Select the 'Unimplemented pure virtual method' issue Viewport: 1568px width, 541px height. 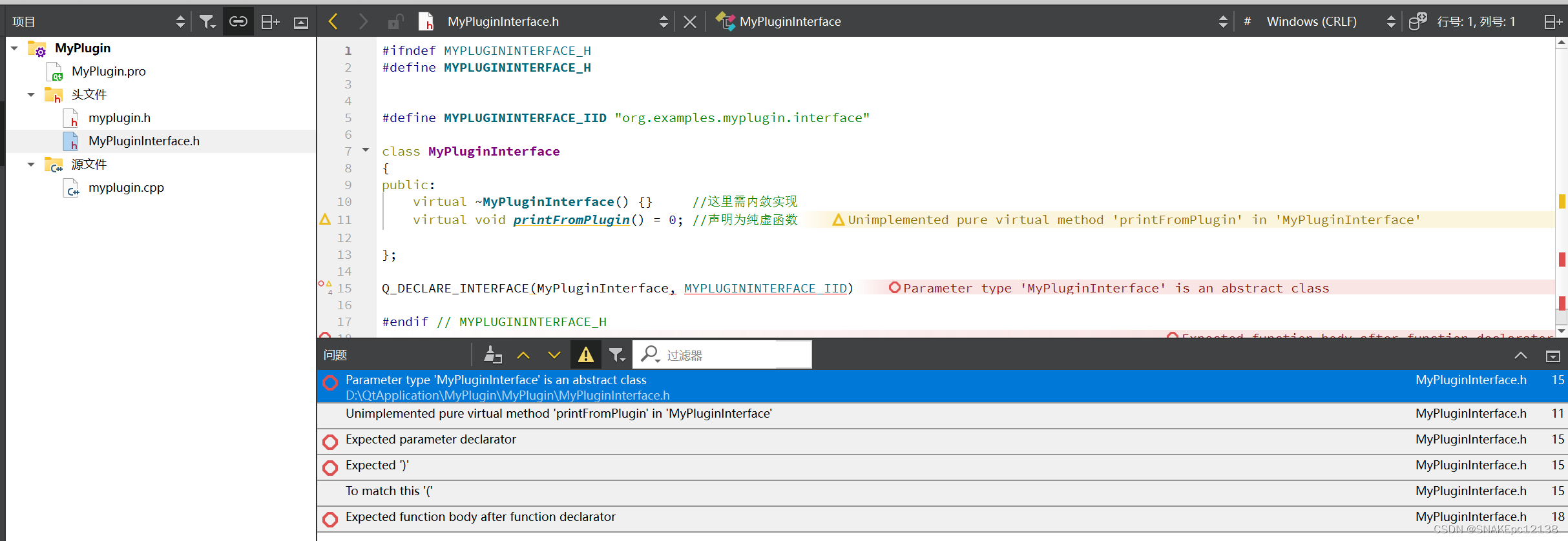[x=942, y=414]
